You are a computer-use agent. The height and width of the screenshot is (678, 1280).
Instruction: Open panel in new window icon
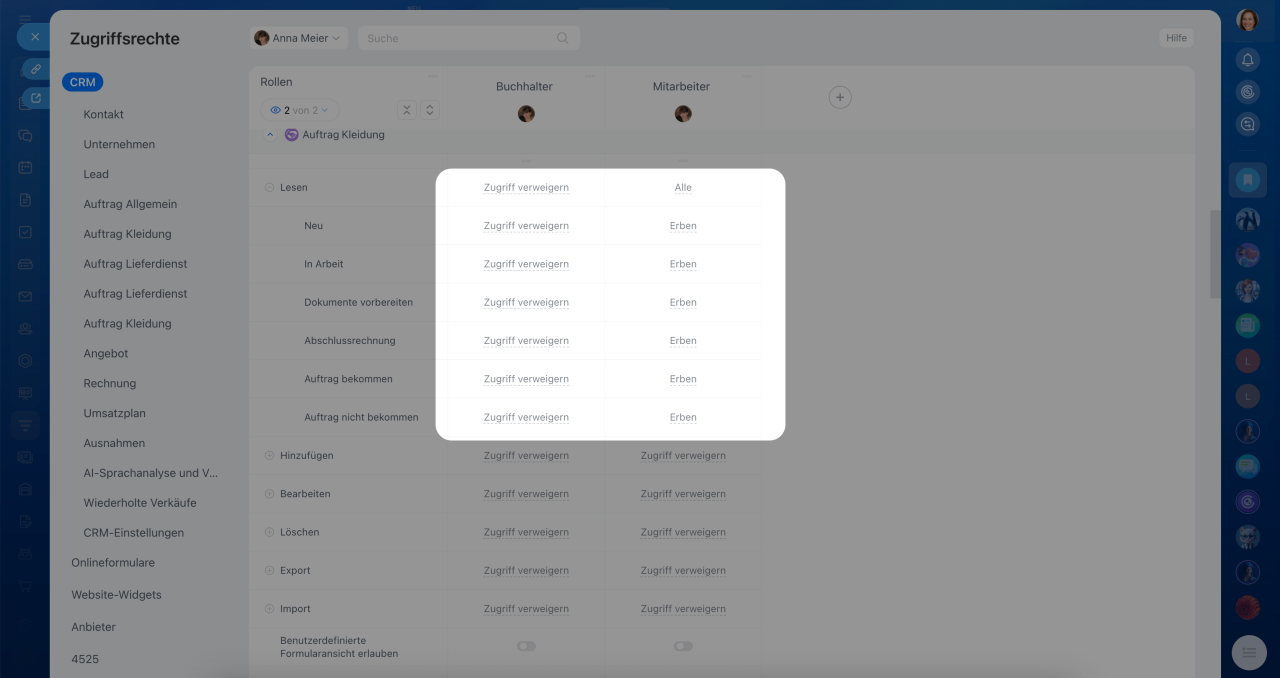[x=35, y=98]
